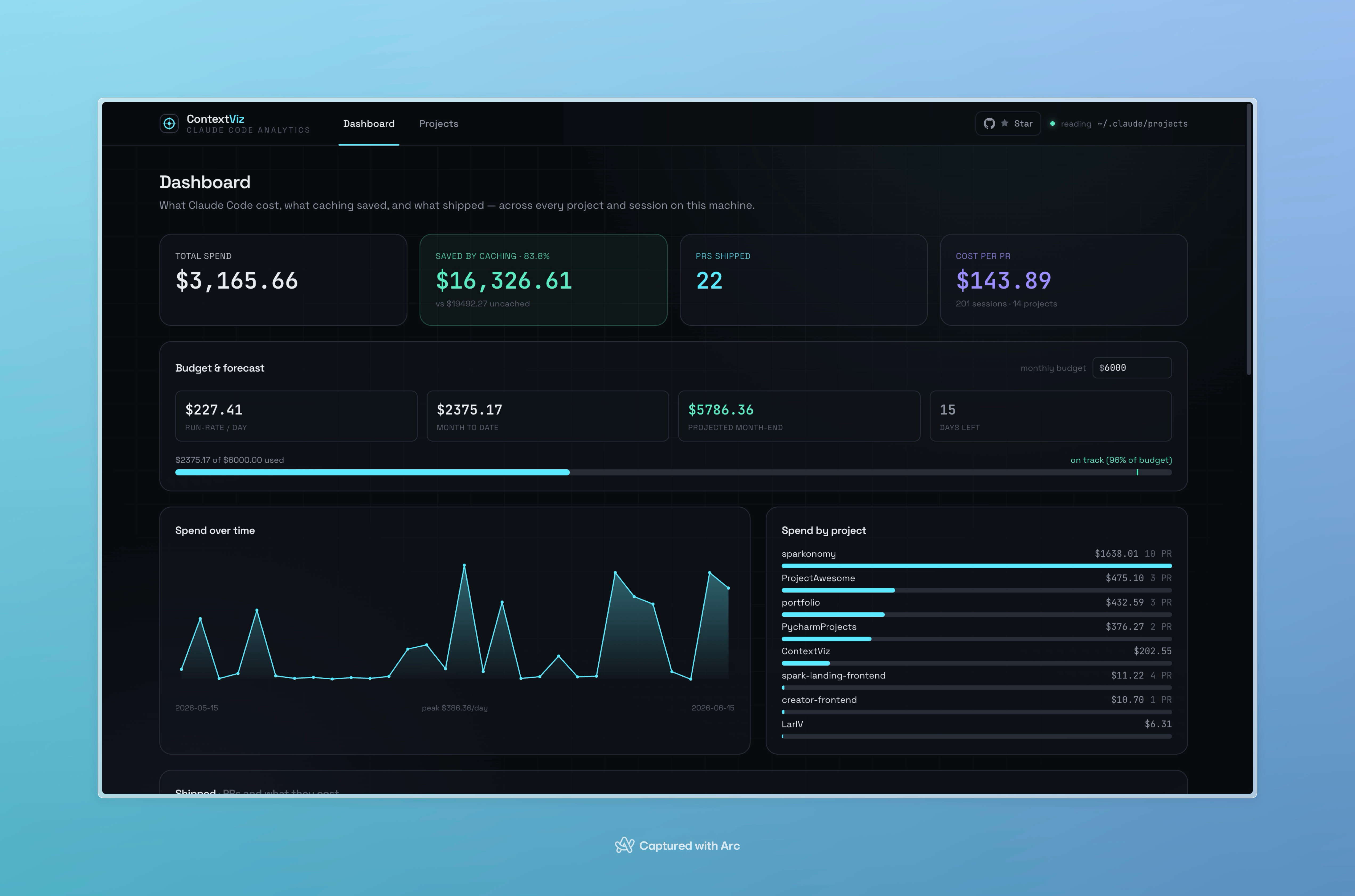Viewport: 1355px width, 896px height.
Task: Click the projected month-end marker on budget bar
Action: (1137, 472)
